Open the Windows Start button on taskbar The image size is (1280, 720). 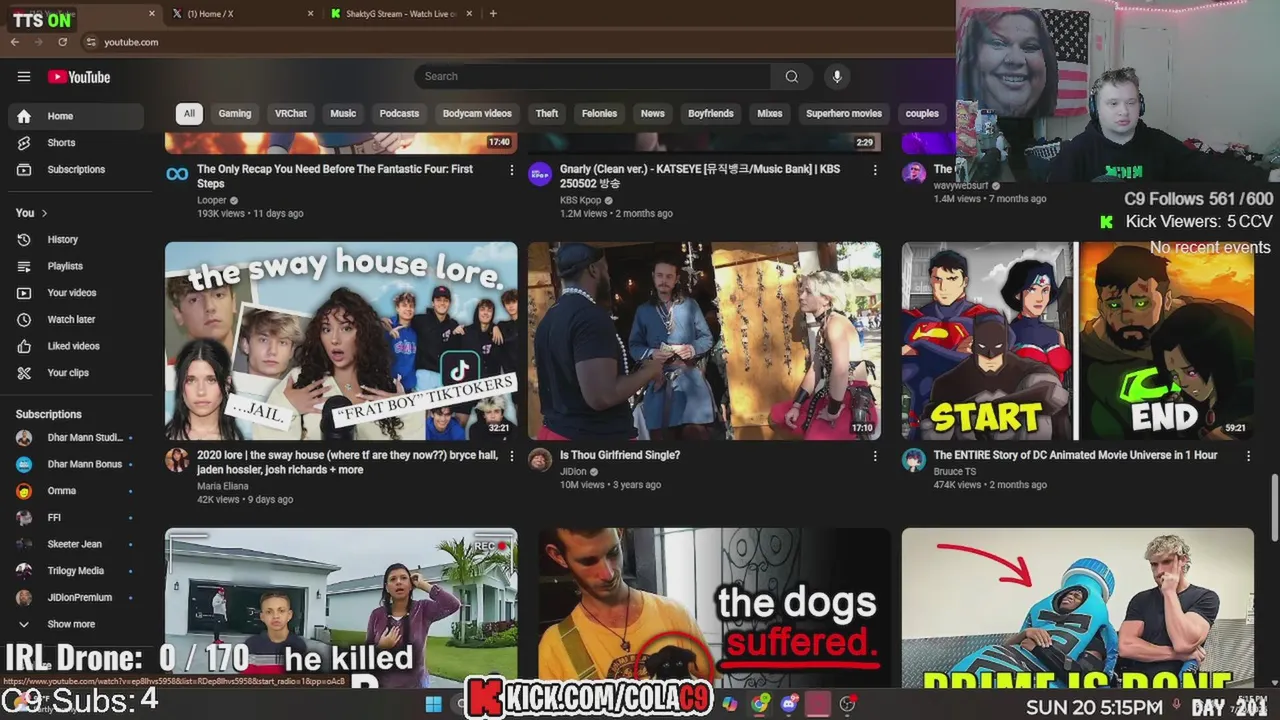[433, 704]
